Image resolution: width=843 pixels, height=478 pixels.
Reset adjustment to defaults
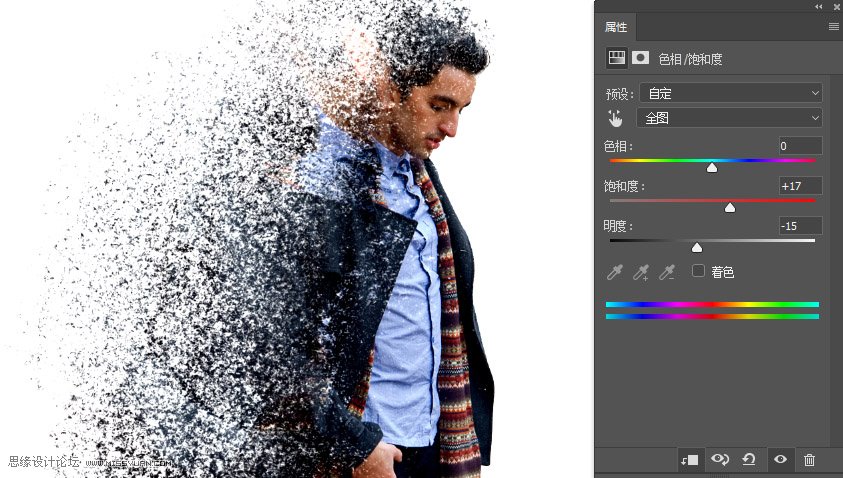pyautogui.click(x=749, y=459)
